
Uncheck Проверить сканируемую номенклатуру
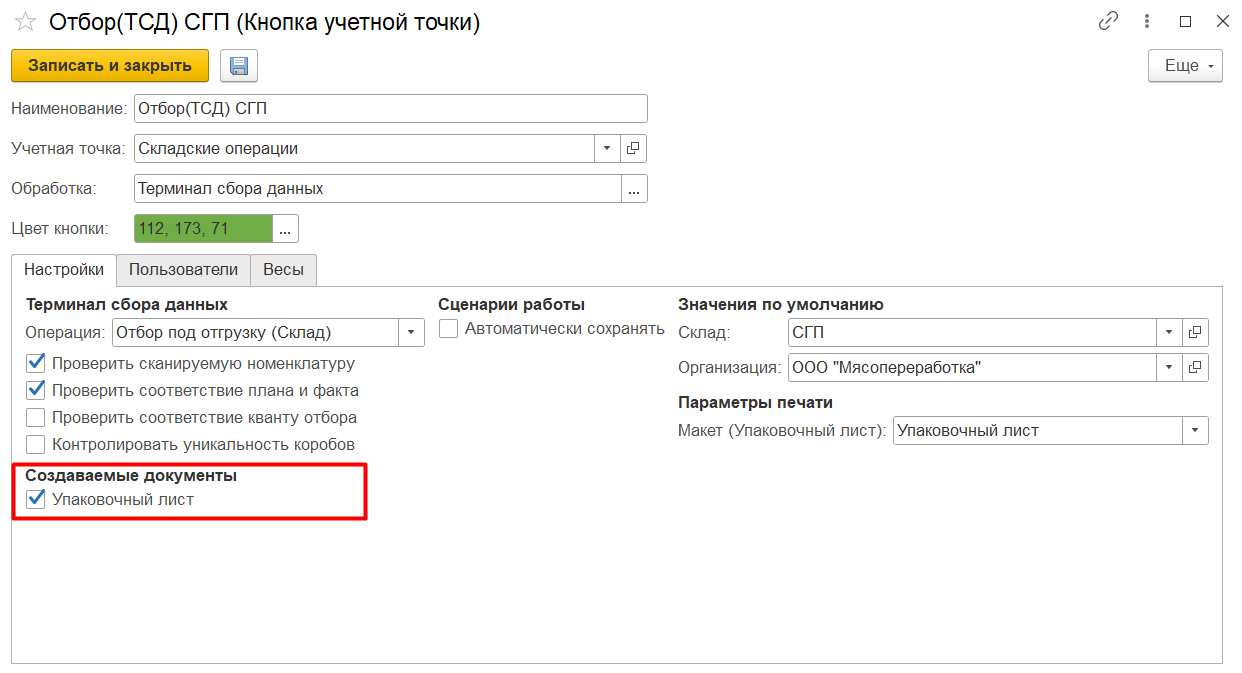[x=36, y=364]
